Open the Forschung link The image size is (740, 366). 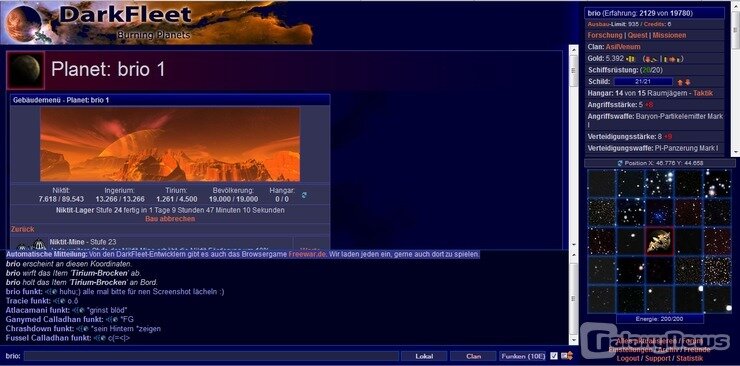point(605,35)
